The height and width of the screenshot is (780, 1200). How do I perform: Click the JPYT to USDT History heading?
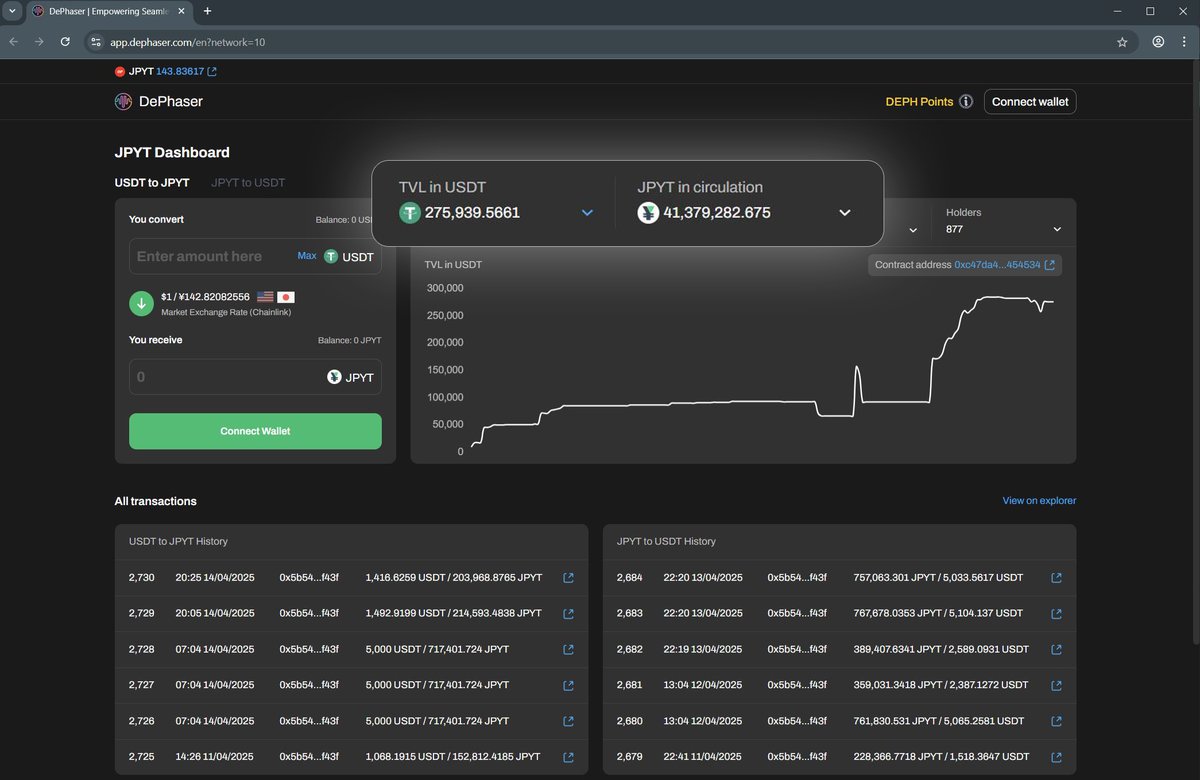point(666,541)
